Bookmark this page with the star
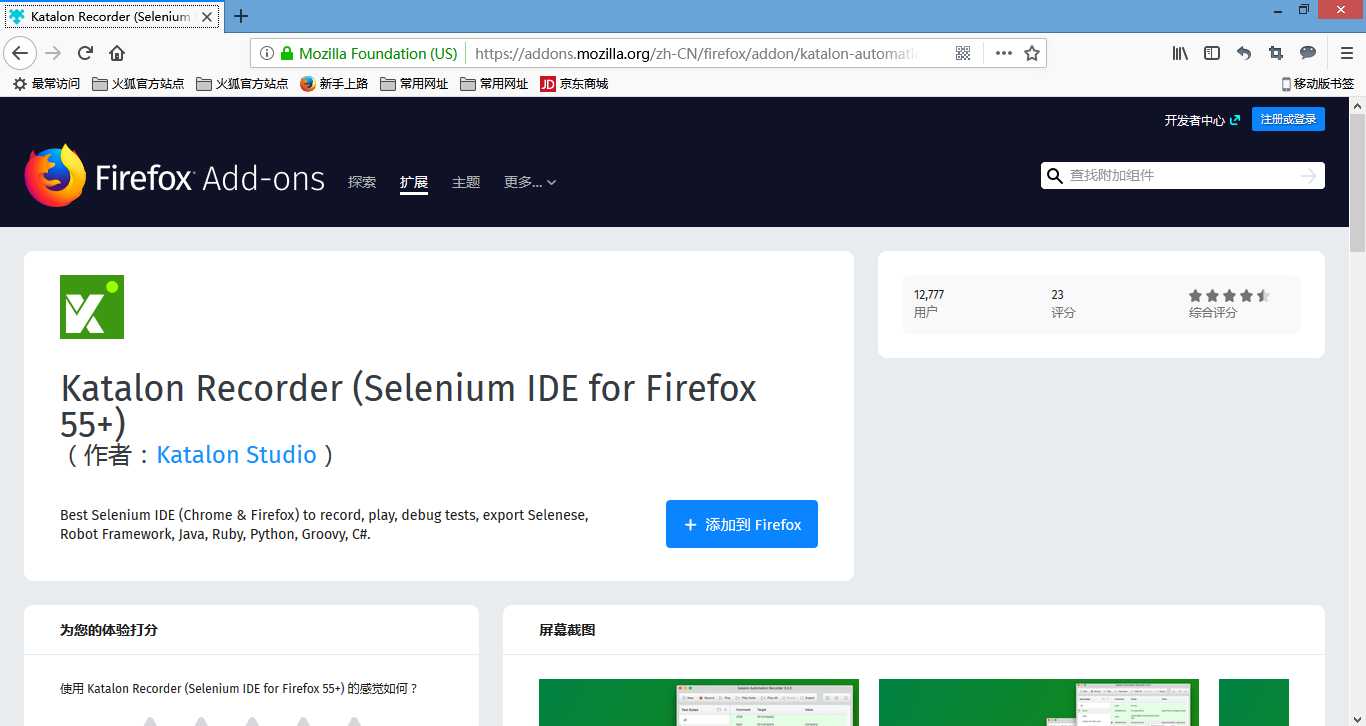 [1032, 53]
